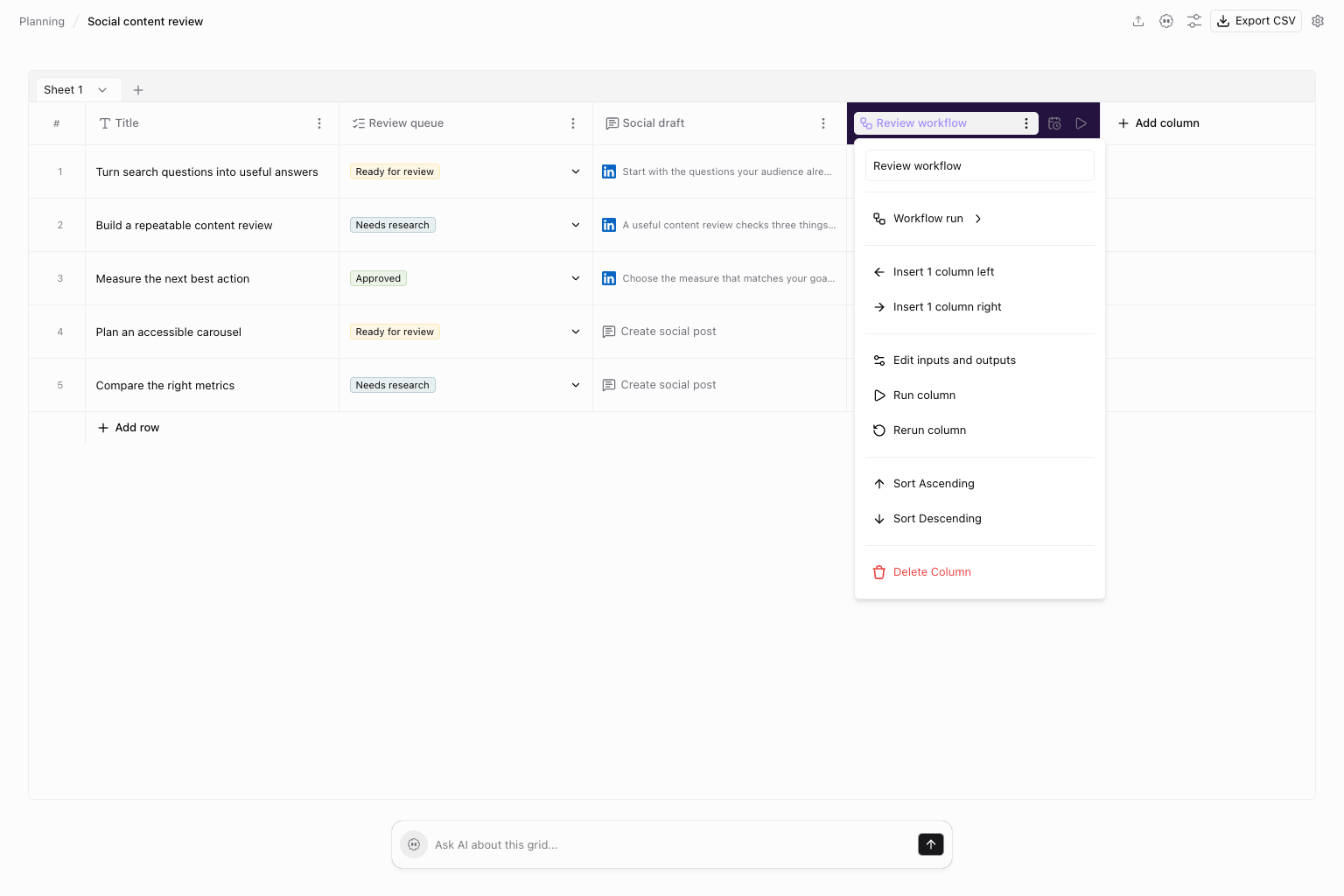Click the play icon in Review workflow header
The width and height of the screenshot is (1344, 896).
(1081, 123)
